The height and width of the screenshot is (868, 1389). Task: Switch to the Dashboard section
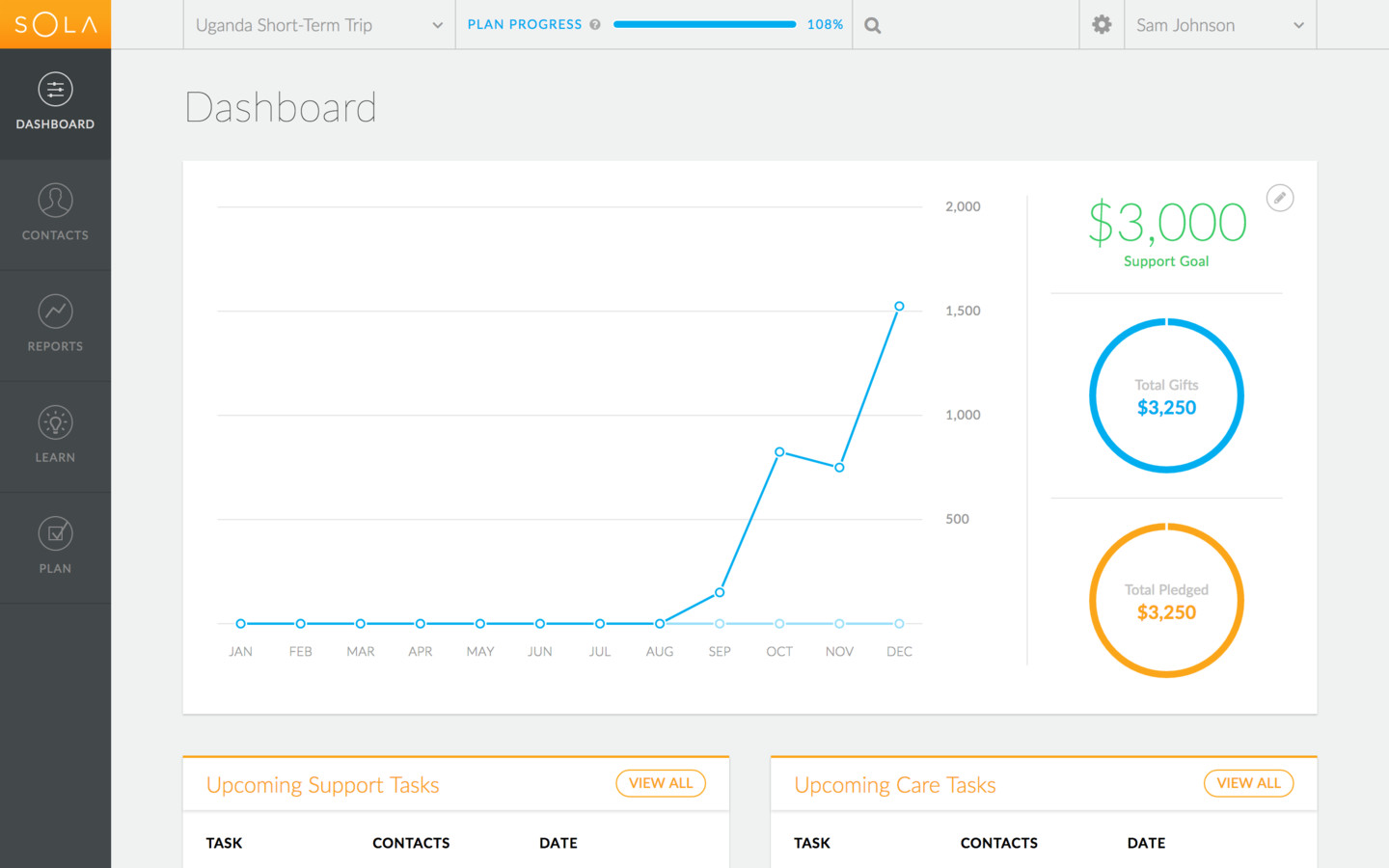tap(55, 104)
